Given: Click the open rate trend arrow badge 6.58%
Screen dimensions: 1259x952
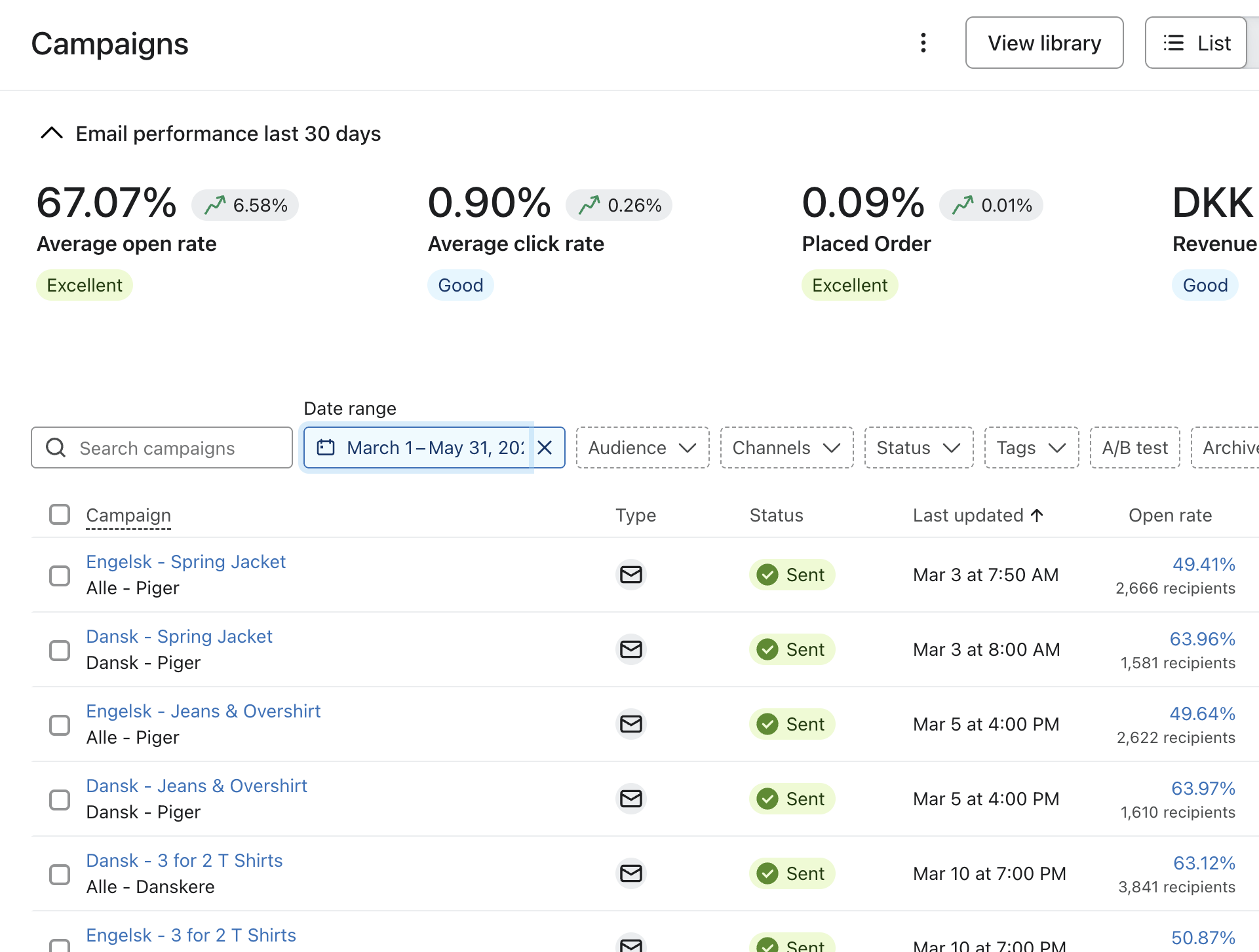Looking at the screenshot, I should tap(245, 205).
